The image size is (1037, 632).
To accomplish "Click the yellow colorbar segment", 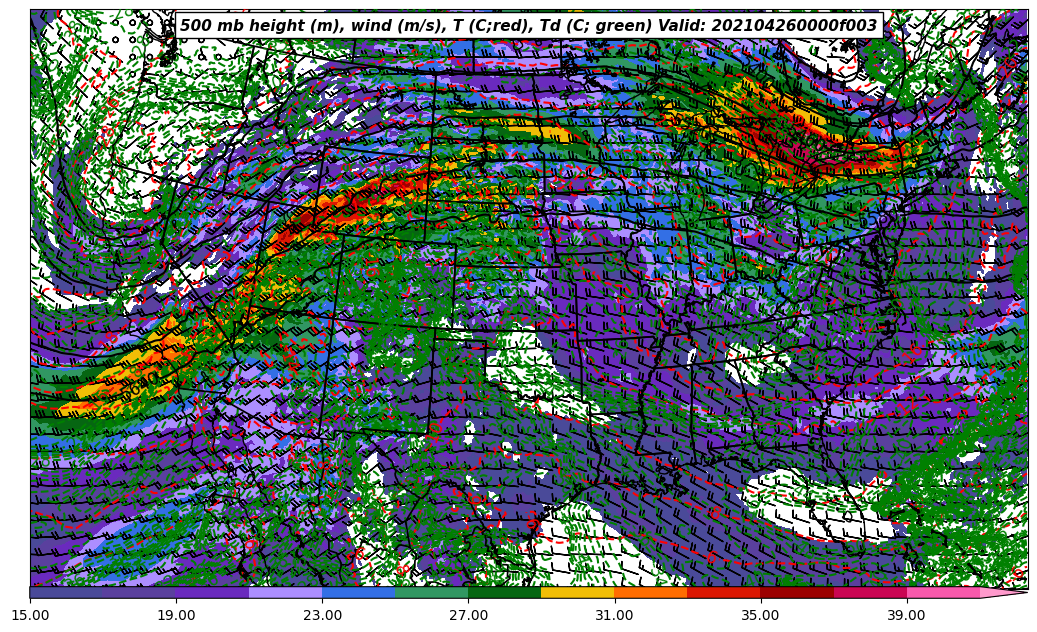I will (577, 592).
